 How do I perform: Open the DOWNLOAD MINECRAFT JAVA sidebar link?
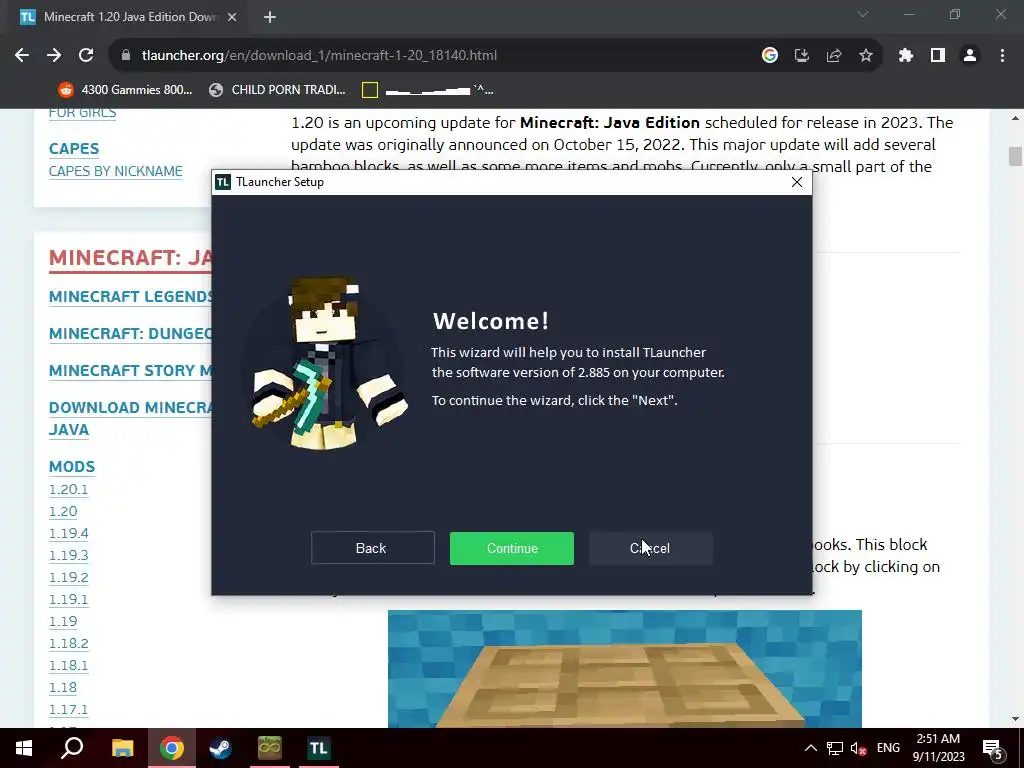[x=131, y=419]
